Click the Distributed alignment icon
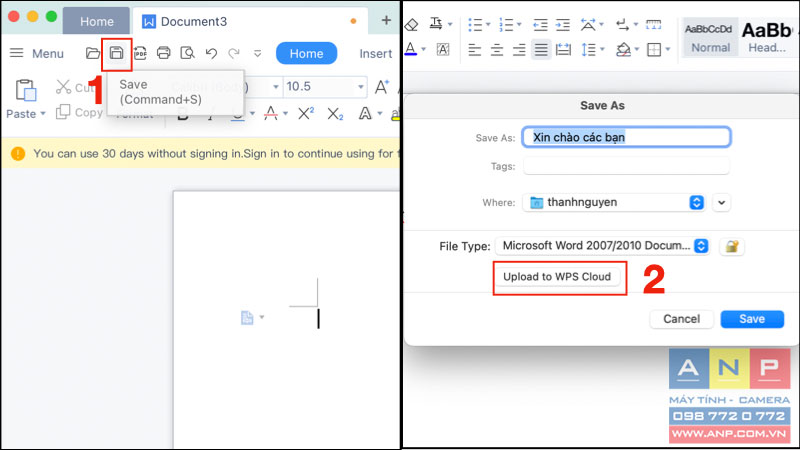The width and height of the screenshot is (800, 450). (563, 50)
